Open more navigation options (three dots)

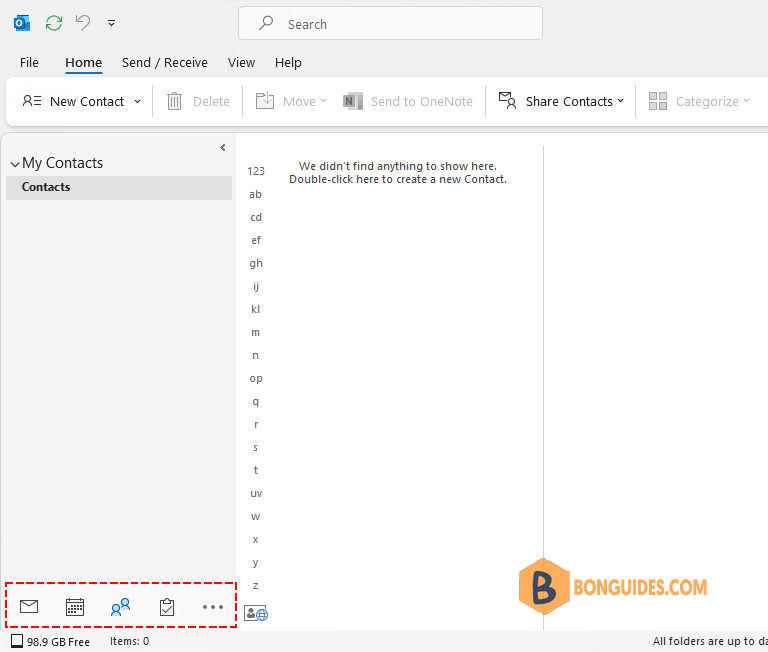pos(213,607)
